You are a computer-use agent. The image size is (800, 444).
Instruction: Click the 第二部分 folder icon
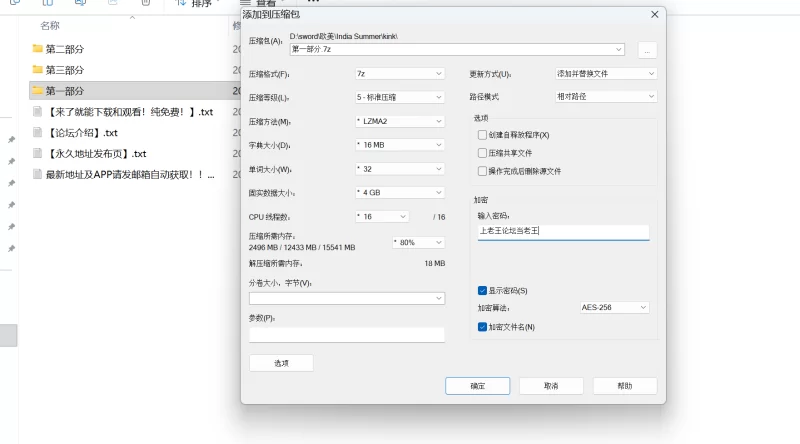tap(38, 48)
